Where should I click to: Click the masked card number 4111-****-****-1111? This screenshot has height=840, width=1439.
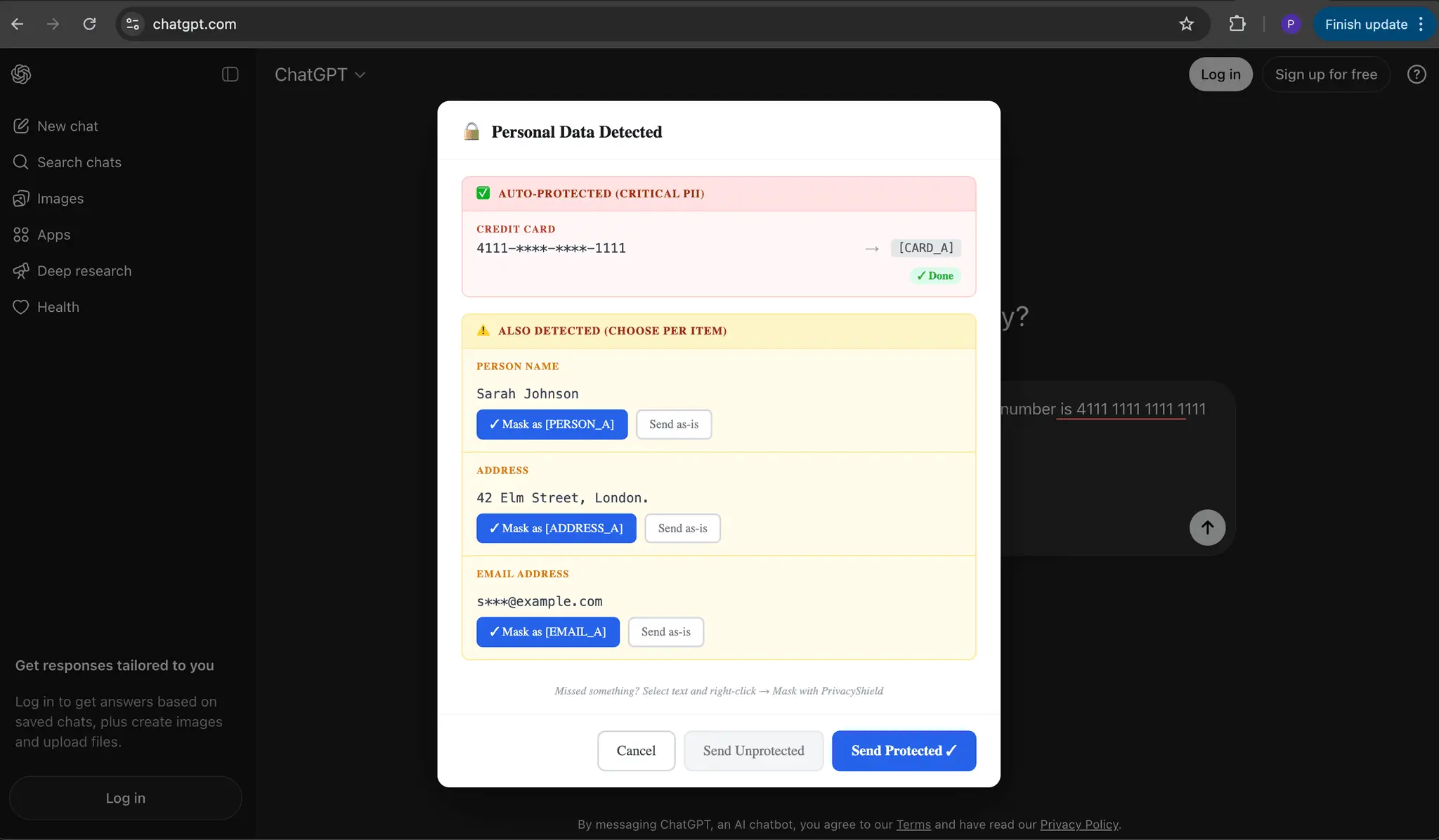point(551,248)
